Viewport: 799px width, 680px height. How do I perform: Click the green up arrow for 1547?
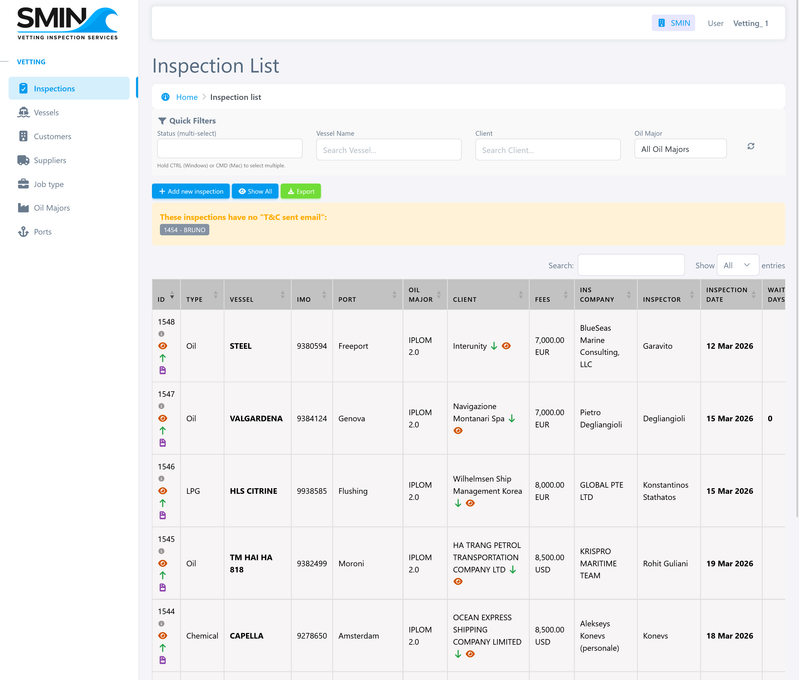(163, 430)
